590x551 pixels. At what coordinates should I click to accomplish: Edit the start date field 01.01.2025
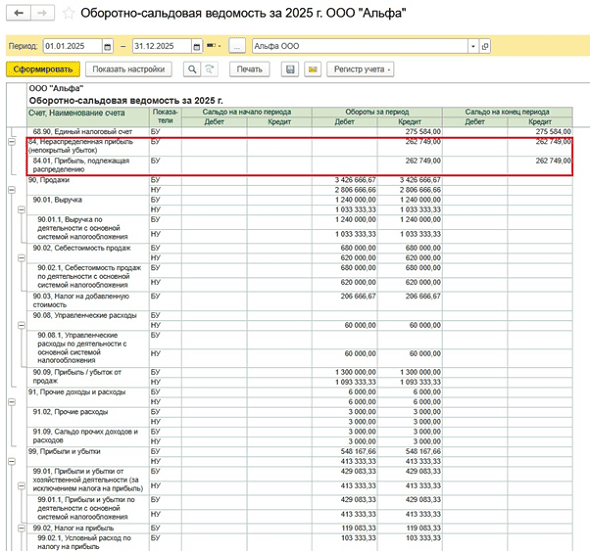73,46
